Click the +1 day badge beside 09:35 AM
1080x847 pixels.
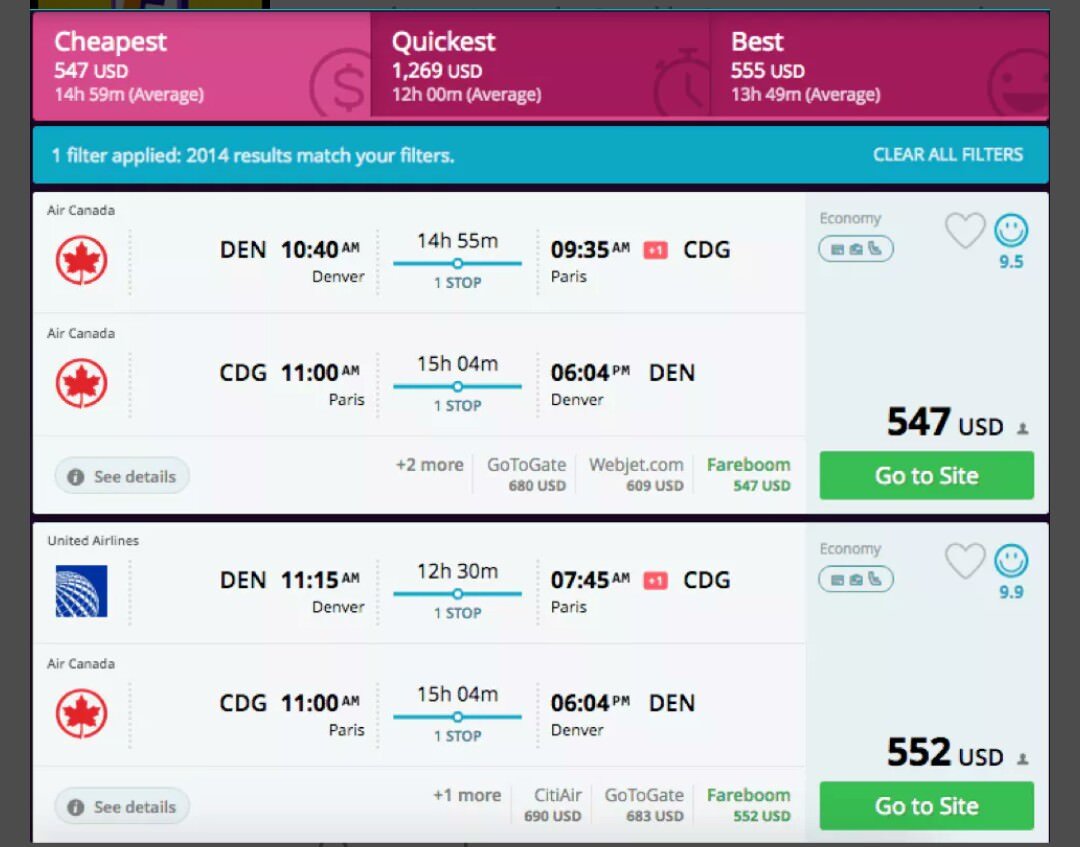655,250
